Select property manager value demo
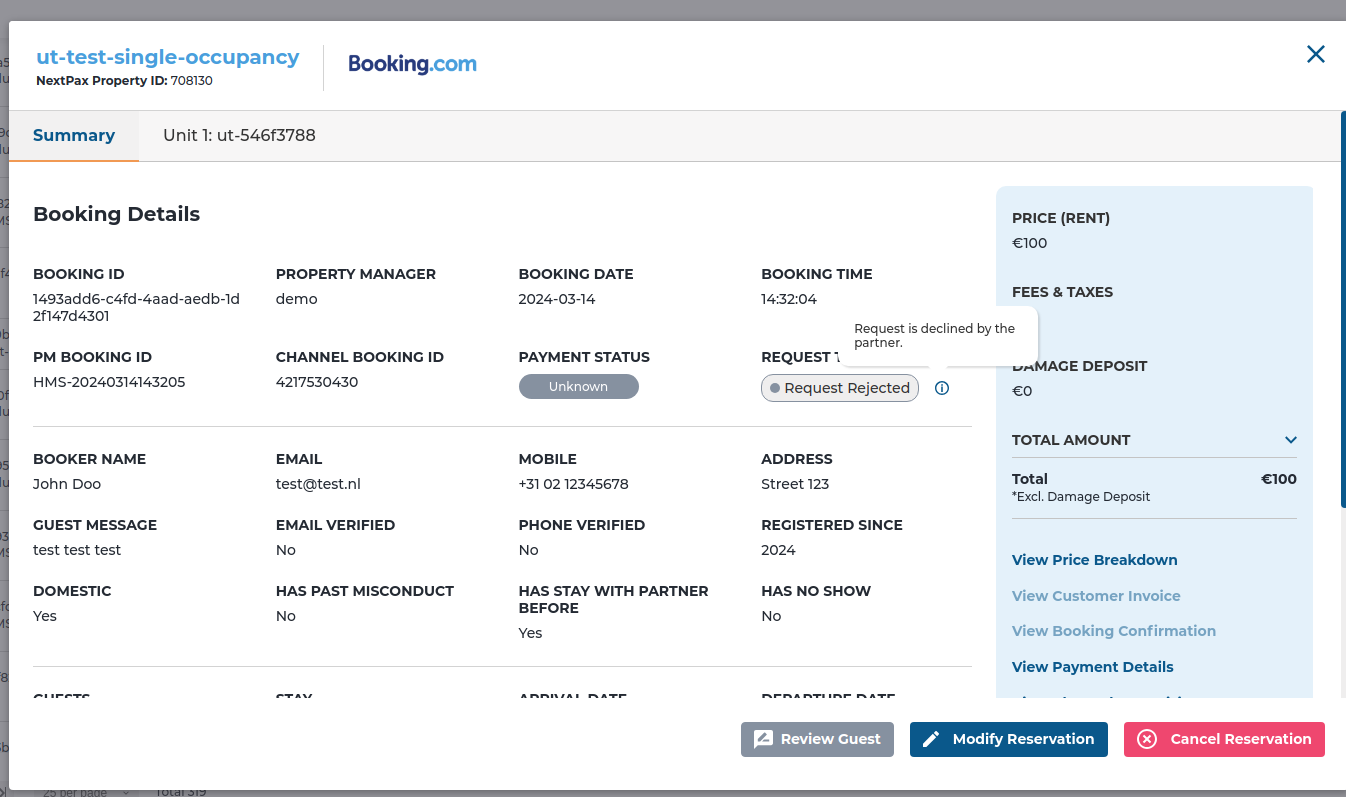 point(297,299)
